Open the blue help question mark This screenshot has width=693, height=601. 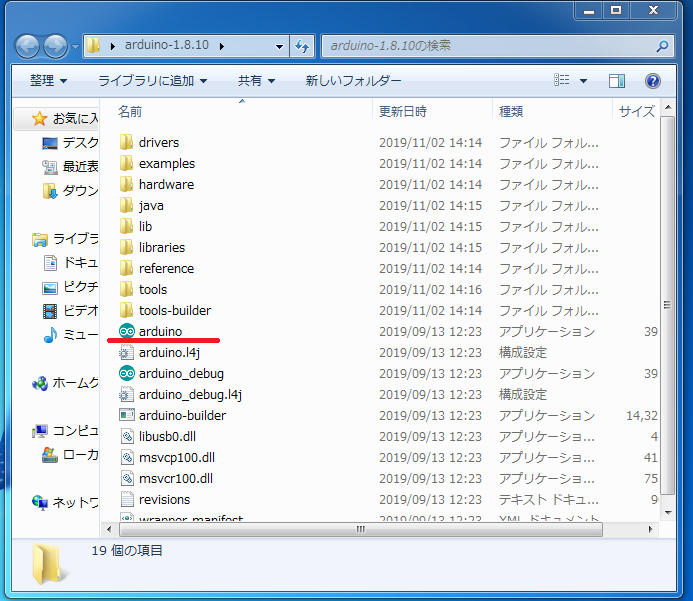[653, 81]
